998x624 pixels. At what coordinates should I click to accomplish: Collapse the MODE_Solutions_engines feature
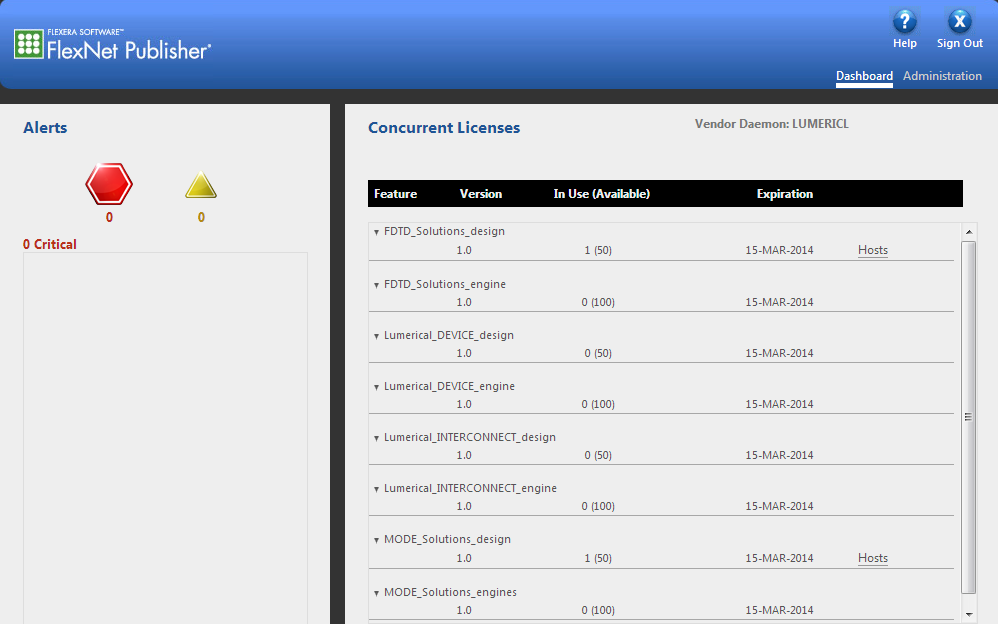pyautogui.click(x=376, y=593)
